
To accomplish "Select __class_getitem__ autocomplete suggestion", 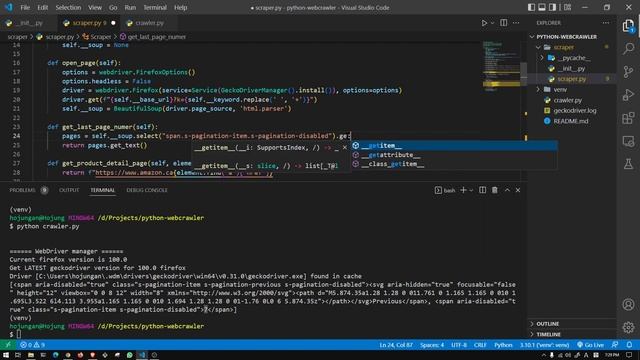I will click(454, 164).
